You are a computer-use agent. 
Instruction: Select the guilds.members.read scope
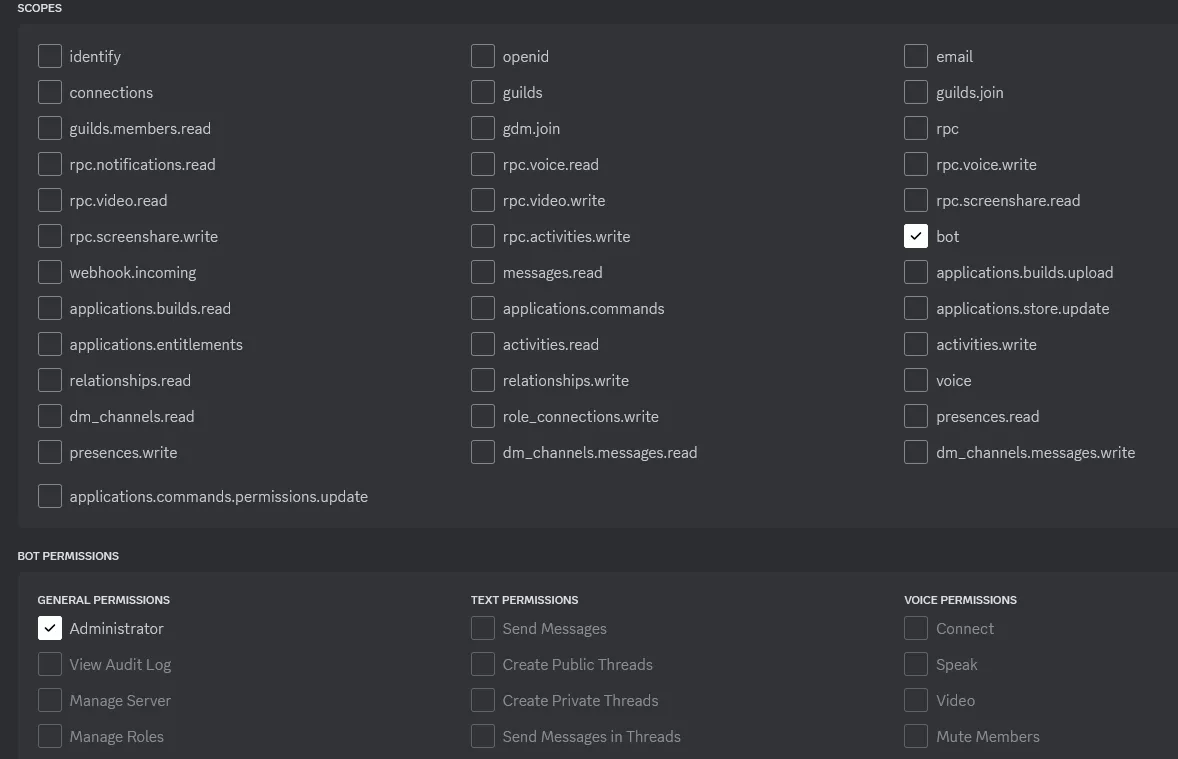(x=50, y=128)
